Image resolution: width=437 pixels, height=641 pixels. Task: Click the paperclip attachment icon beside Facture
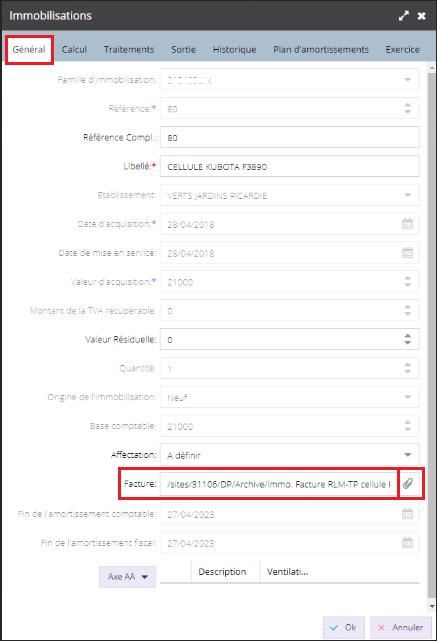tap(408, 484)
